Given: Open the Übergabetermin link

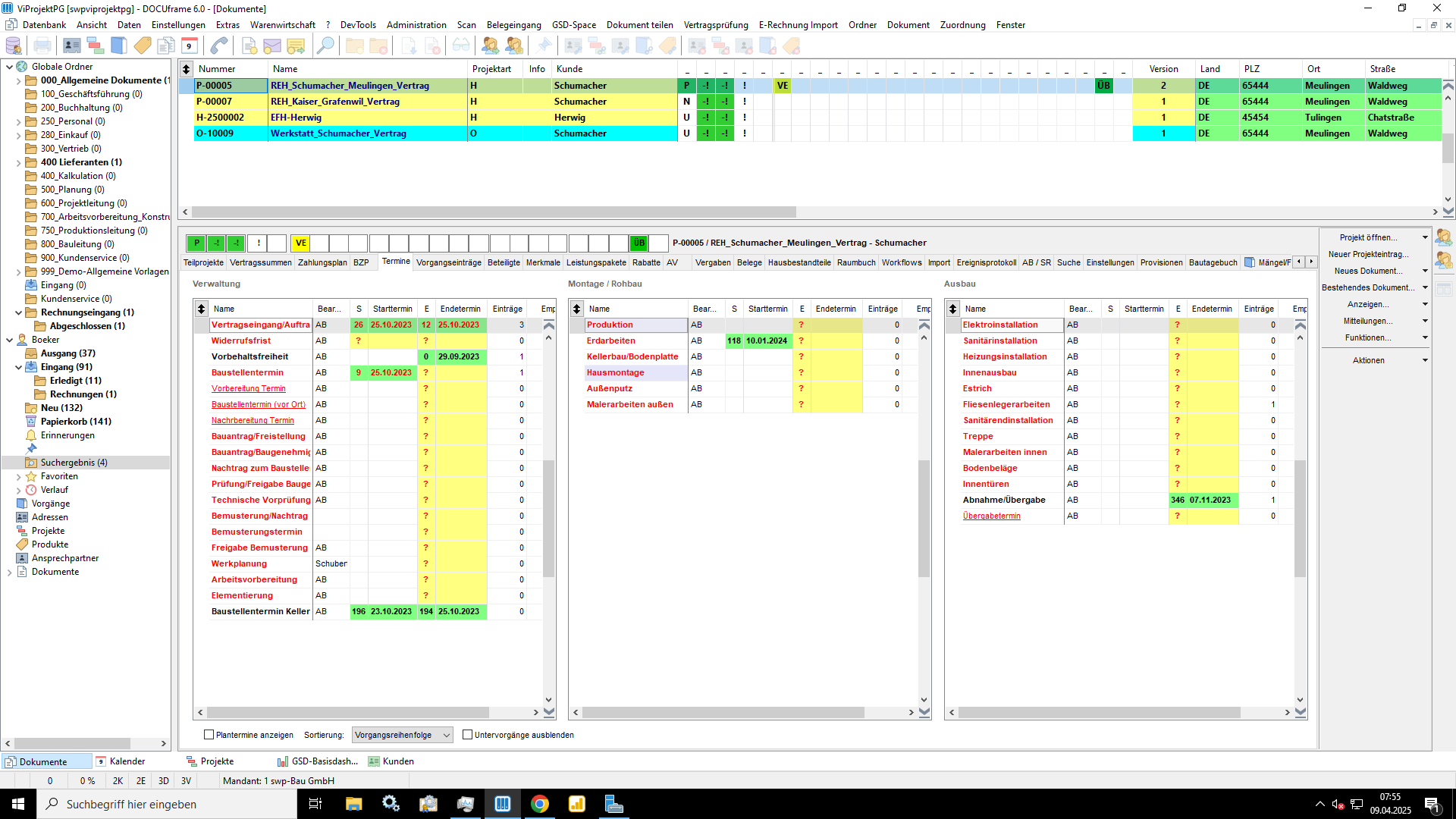Looking at the screenshot, I should point(991,516).
